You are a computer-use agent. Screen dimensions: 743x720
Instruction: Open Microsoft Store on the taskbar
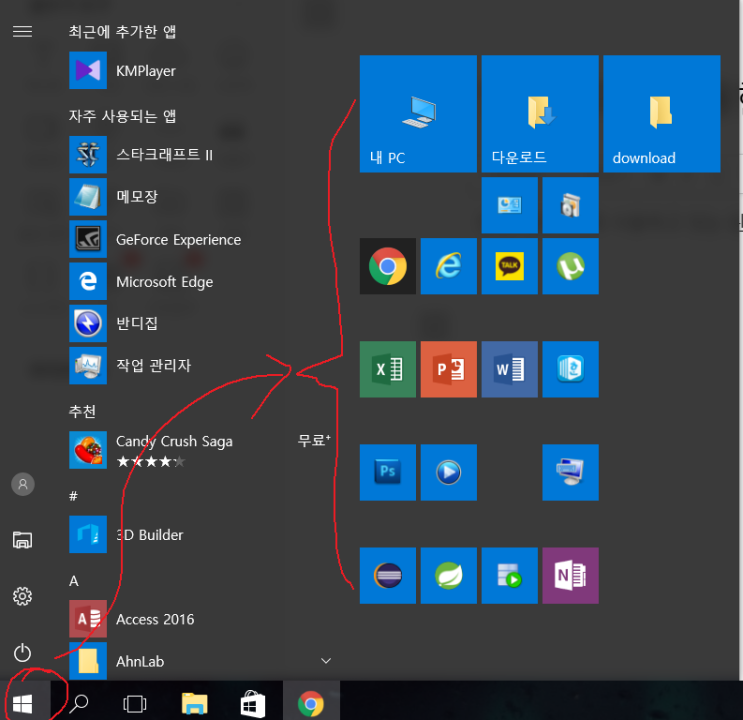click(x=253, y=704)
